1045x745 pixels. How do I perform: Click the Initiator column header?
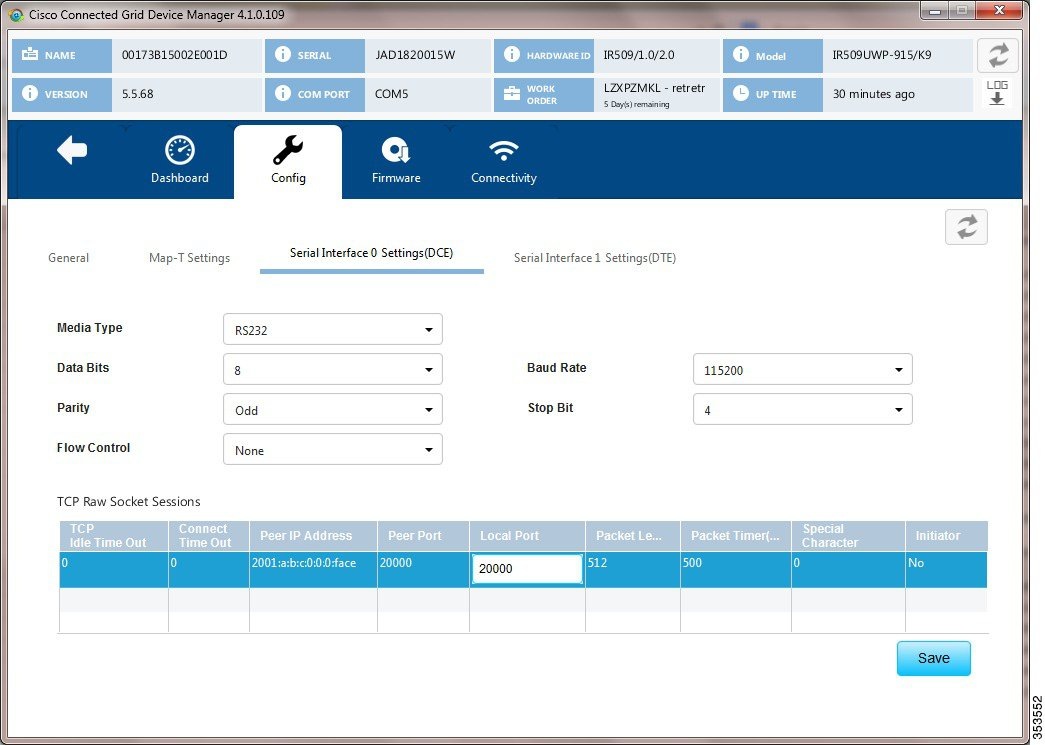tap(946, 536)
